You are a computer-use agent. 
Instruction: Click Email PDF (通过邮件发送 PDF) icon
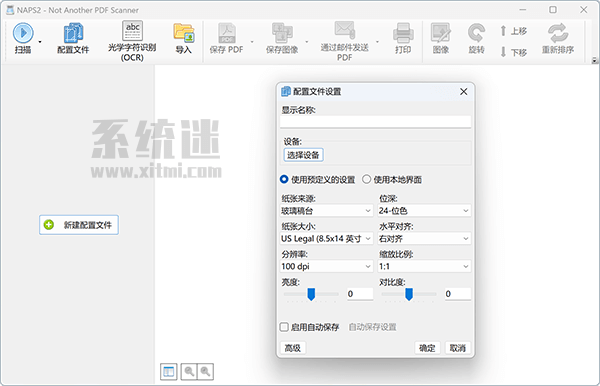(344, 30)
